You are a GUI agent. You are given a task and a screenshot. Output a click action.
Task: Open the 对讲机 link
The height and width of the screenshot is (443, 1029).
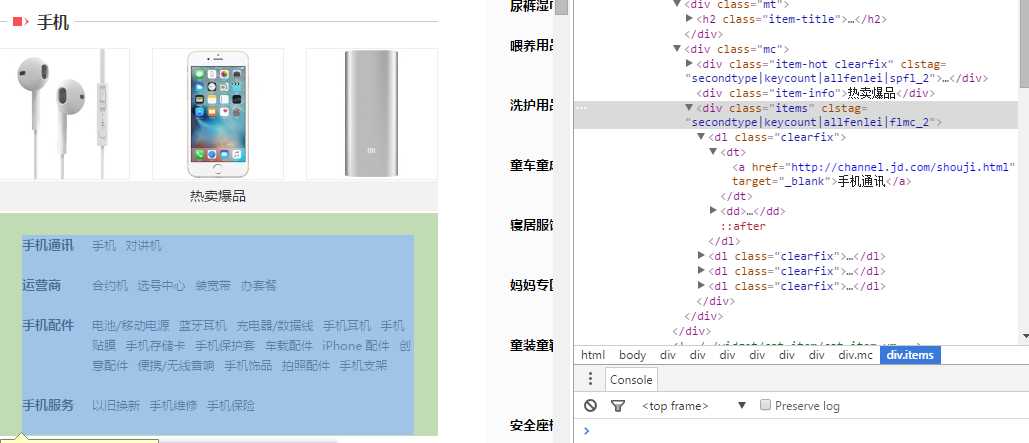pos(143,246)
